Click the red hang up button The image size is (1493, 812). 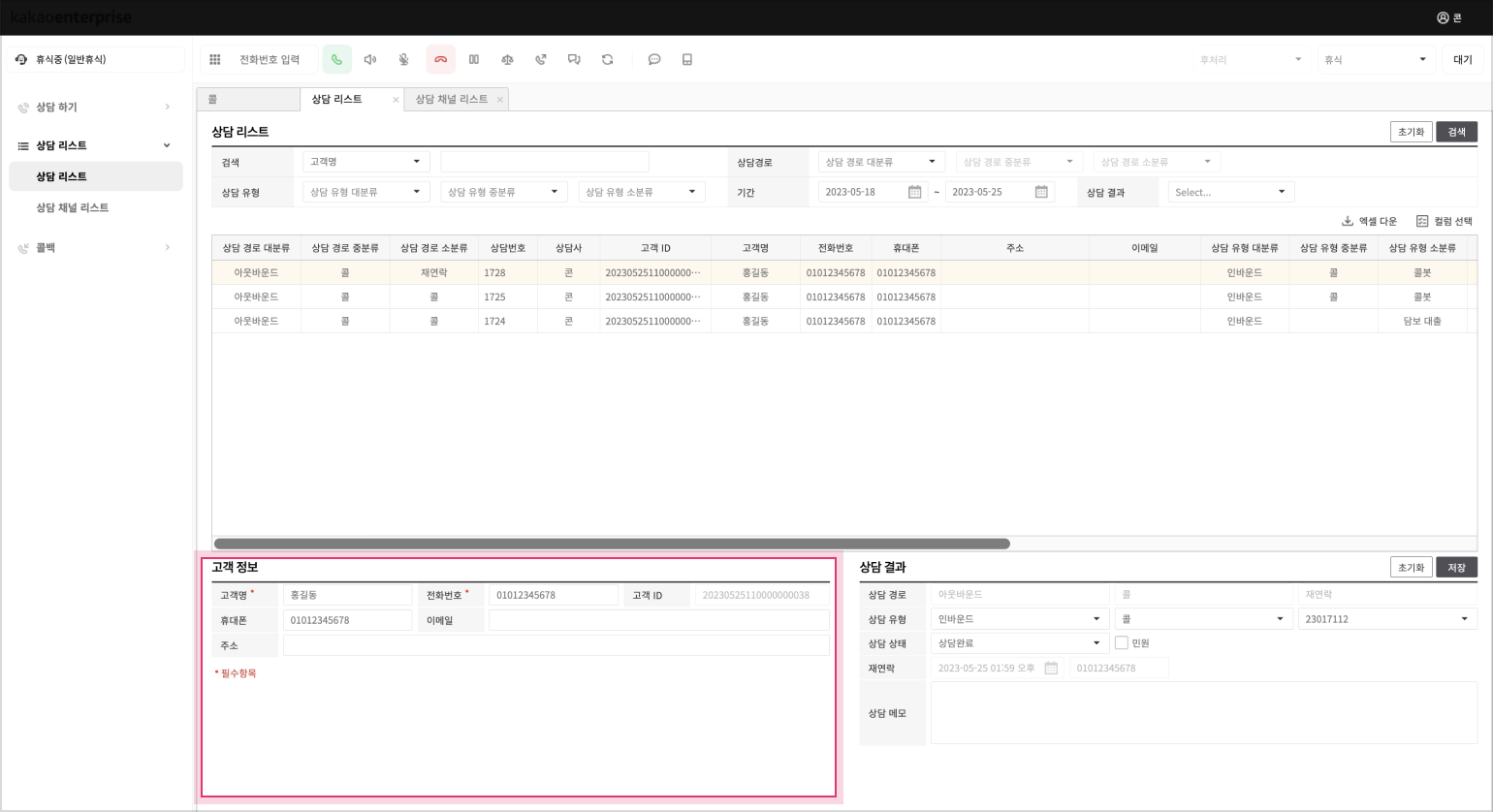pyautogui.click(x=440, y=60)
